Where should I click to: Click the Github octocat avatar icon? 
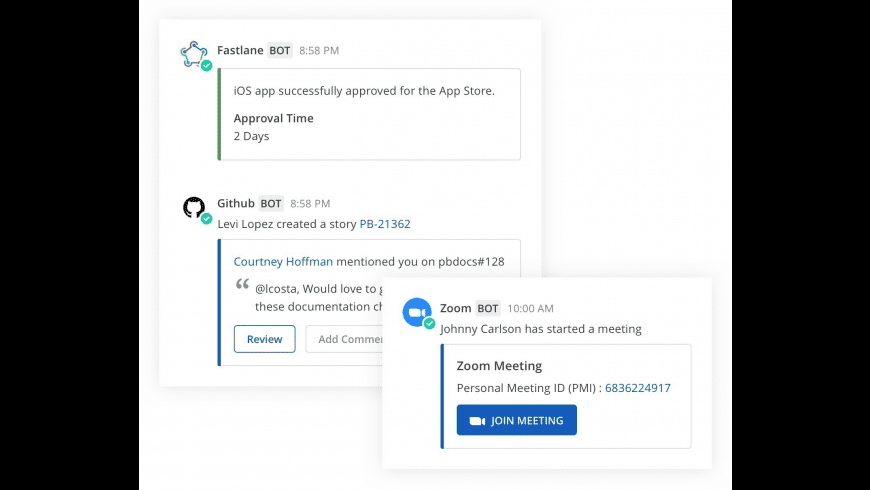(194, 207)
